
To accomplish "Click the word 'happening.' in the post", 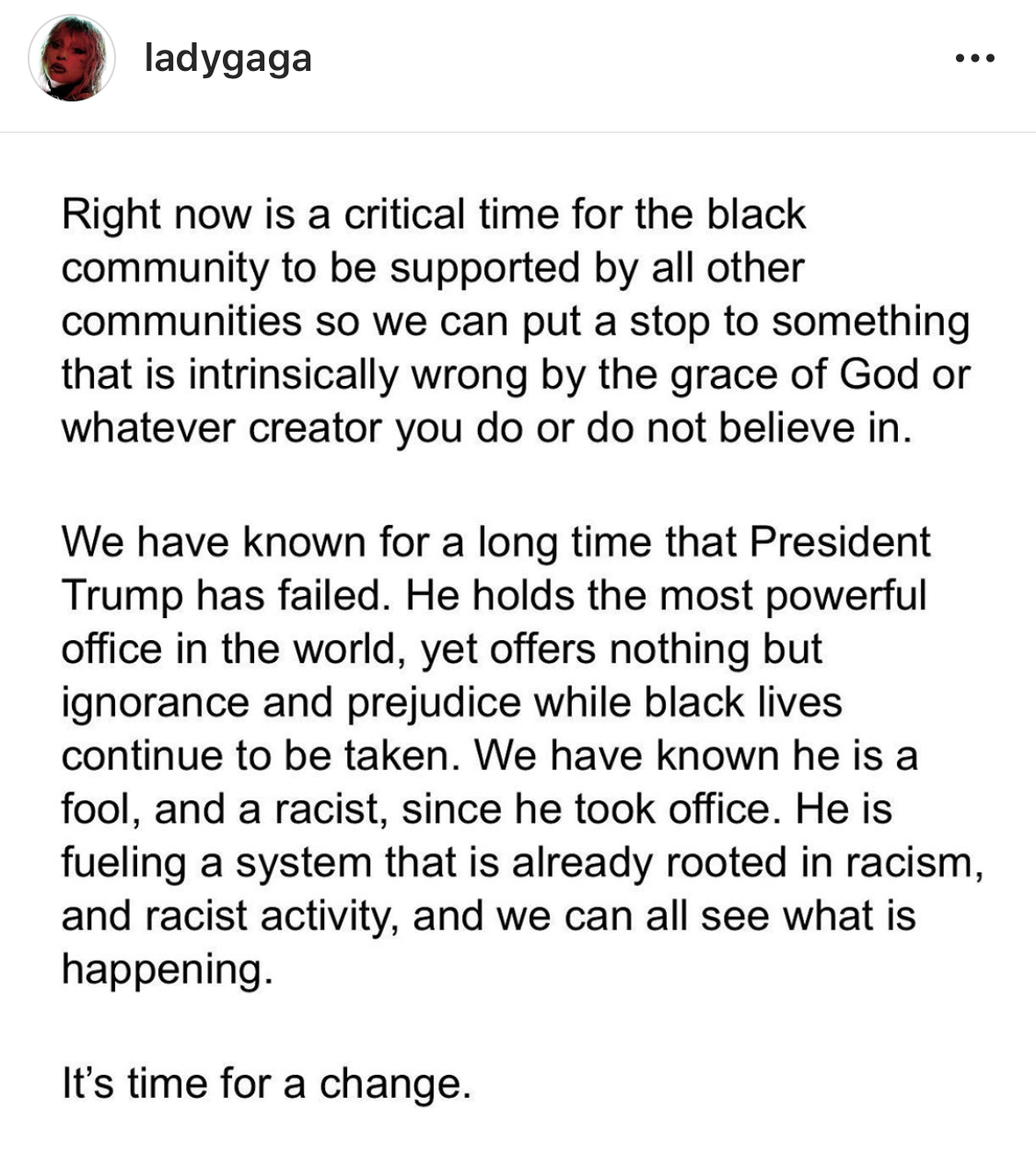I will coord(168,971).
